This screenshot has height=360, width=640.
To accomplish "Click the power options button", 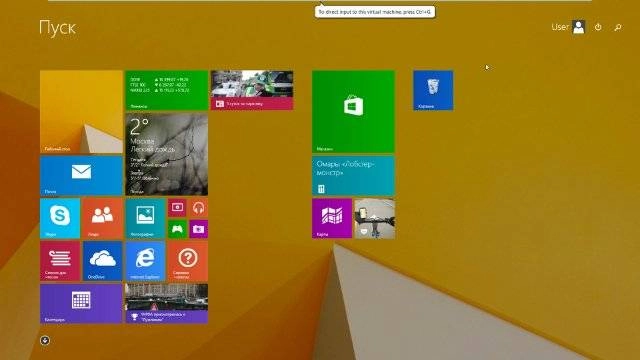I will (x=598, y=27).
